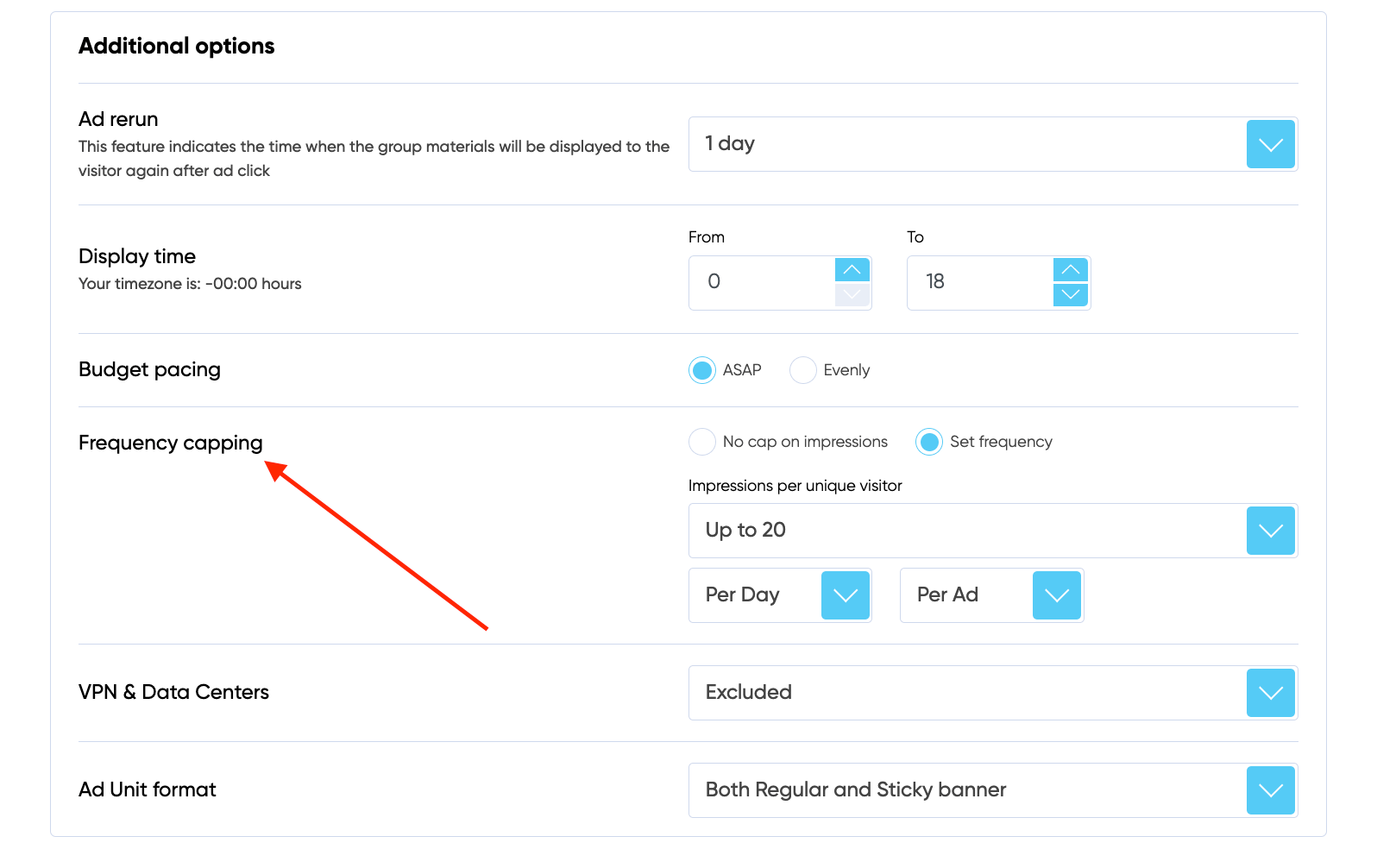The height and width of the screenshot is (868, 1377).
Task: Open the Ad rerun "1 day" dropdown
Action: (1270, 144)
